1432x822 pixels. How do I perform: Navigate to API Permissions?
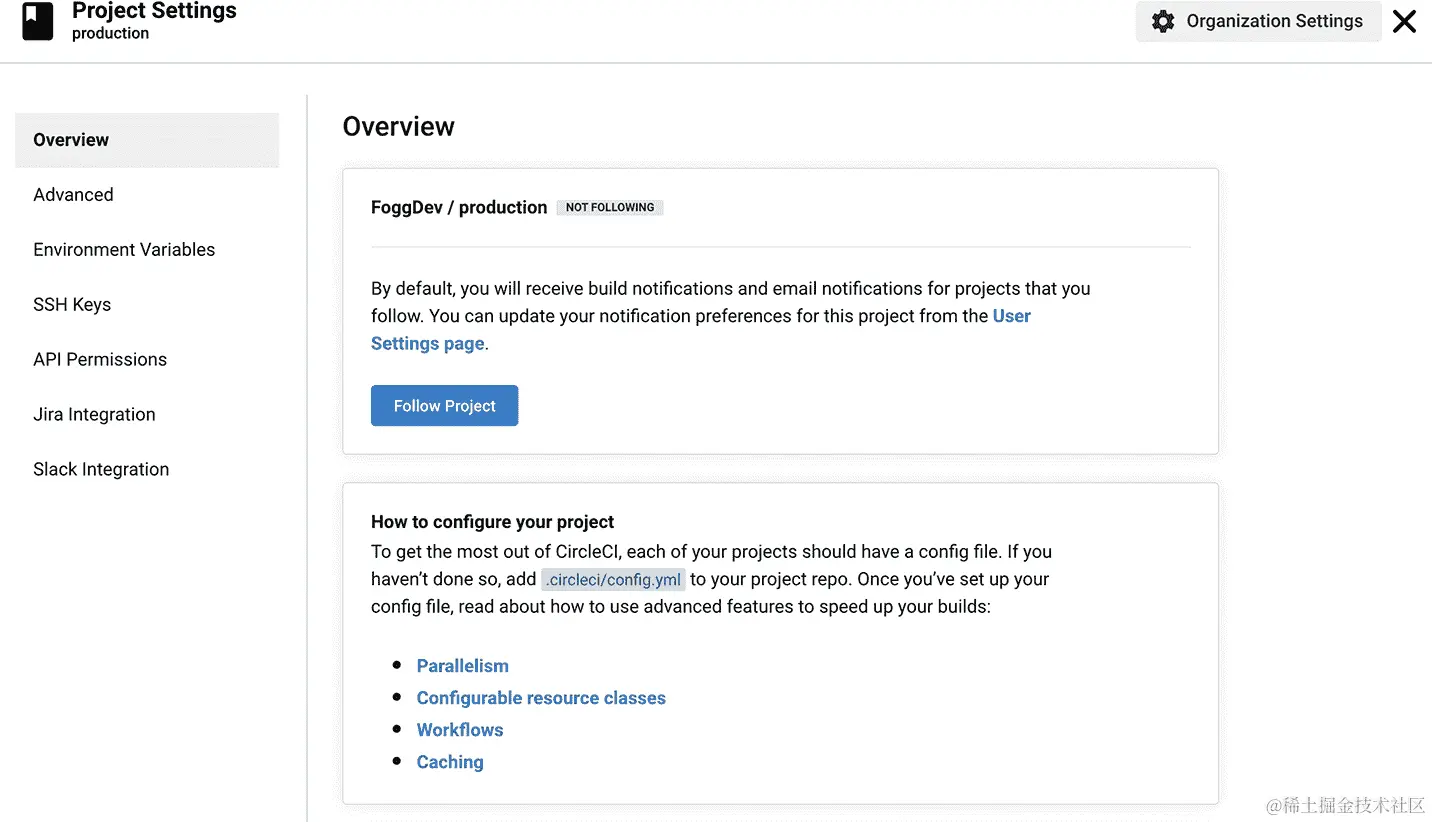[x=100, y=360]
